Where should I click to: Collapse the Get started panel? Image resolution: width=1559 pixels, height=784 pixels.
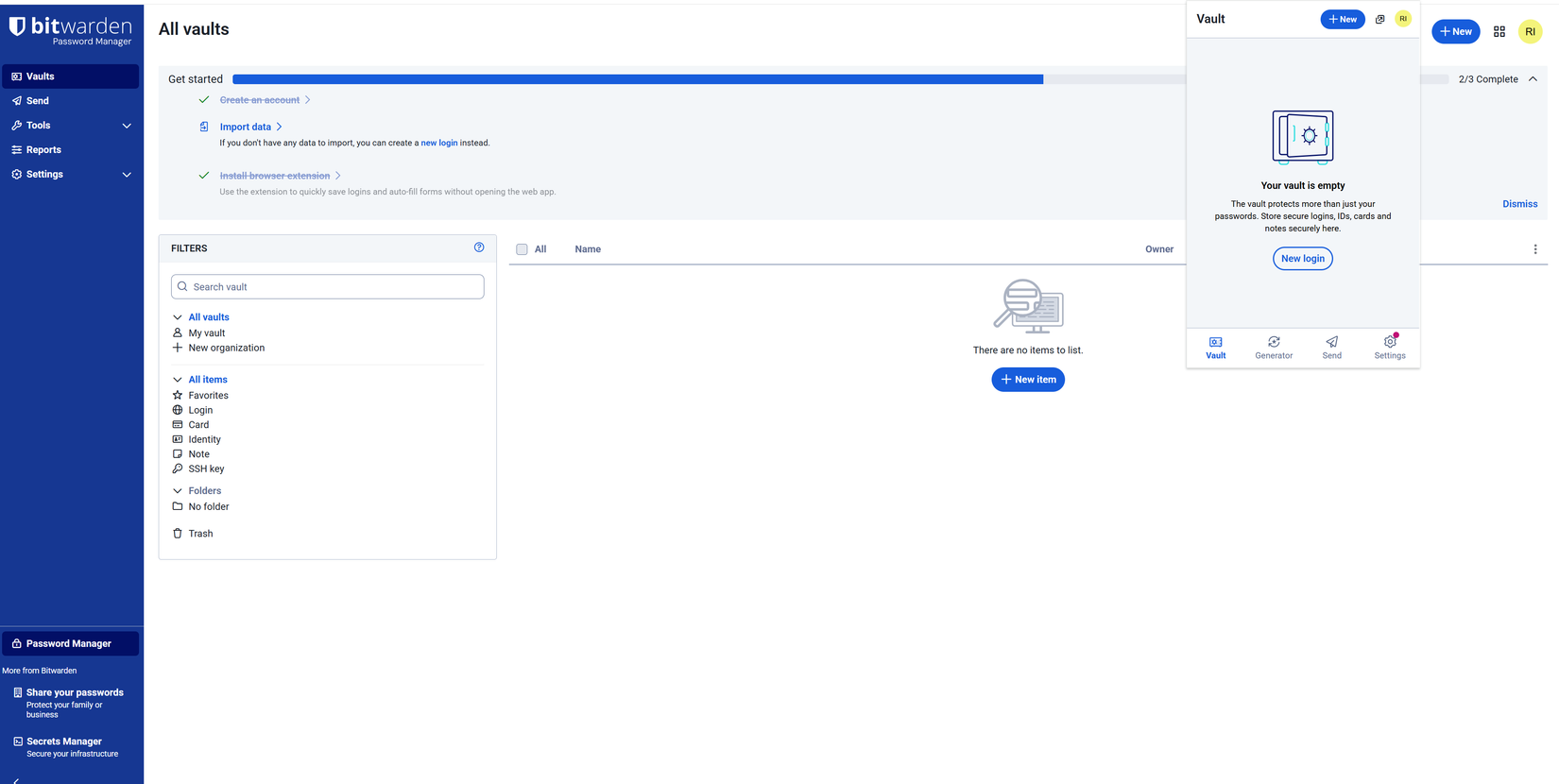click(x=1533, y=79)
